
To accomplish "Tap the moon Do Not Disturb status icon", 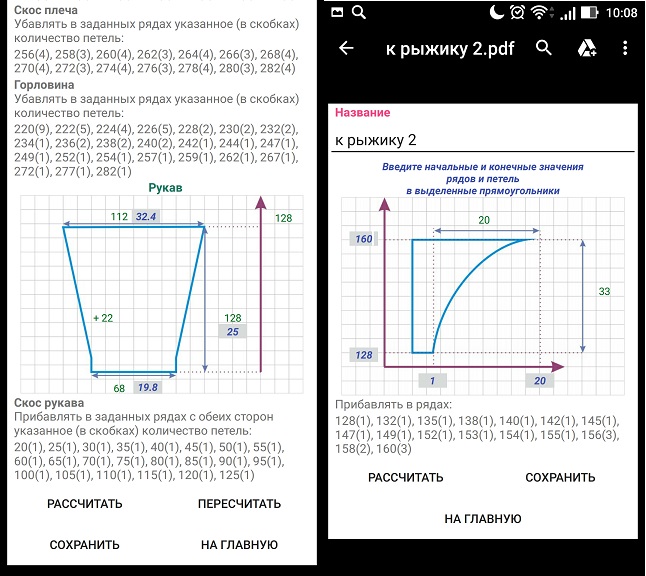I will pos(496,13).
